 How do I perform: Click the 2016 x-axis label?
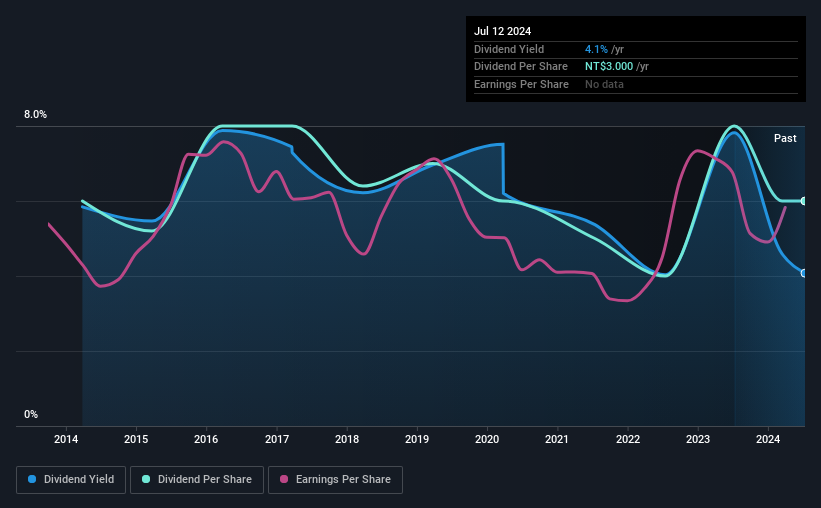pyautogui.click(x=206, y=439)
